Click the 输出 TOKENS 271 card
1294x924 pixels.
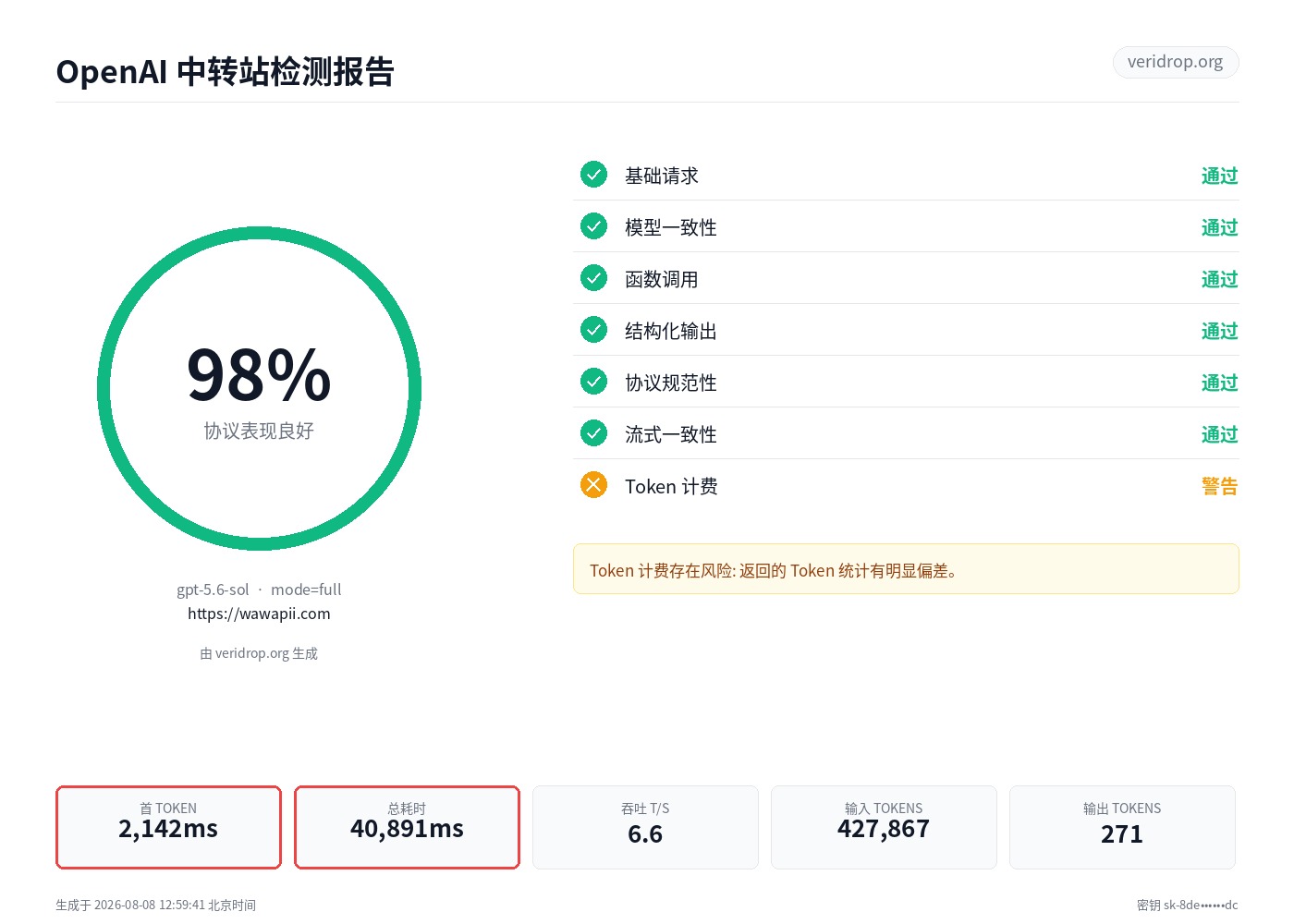pos(1122,827)
